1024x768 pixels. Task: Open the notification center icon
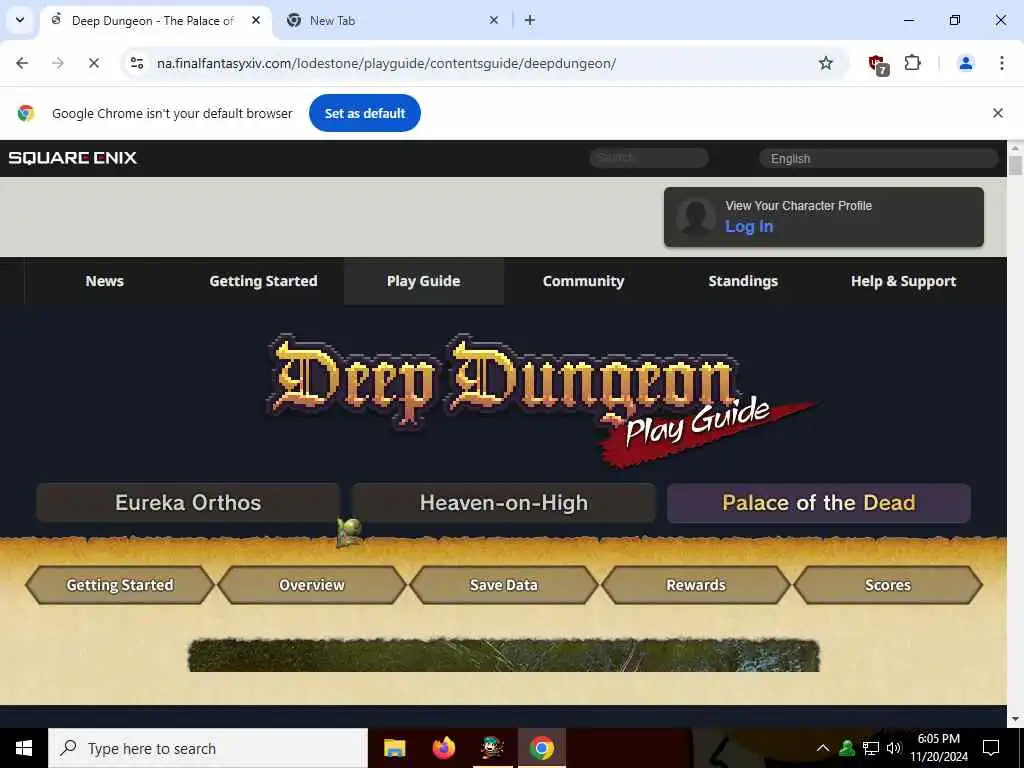(991, 748)
